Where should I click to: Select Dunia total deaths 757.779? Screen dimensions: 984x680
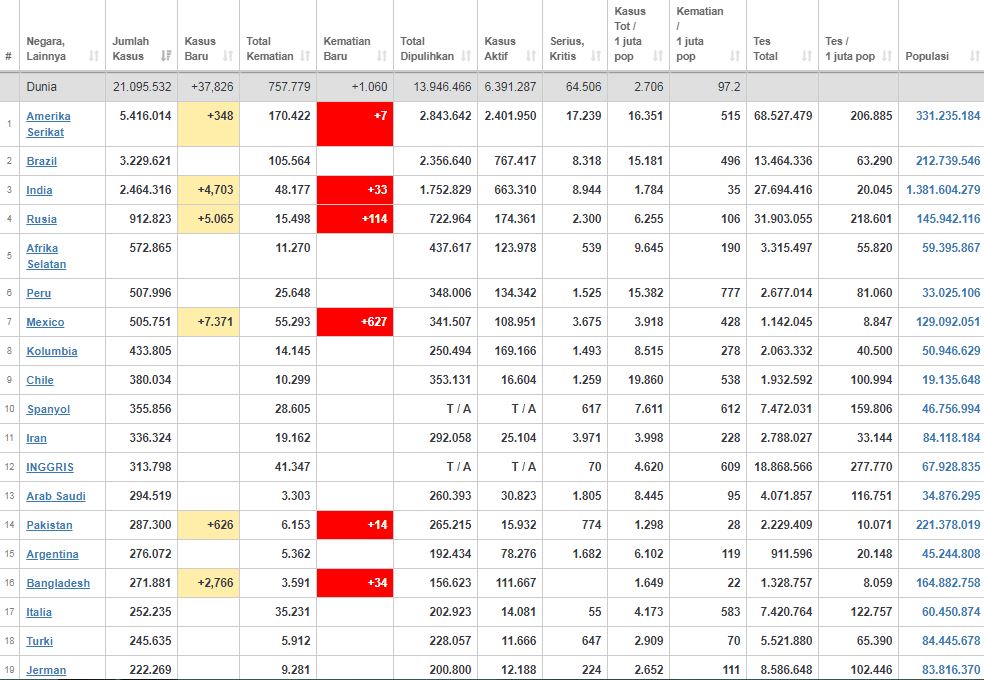tap(289, 87)
